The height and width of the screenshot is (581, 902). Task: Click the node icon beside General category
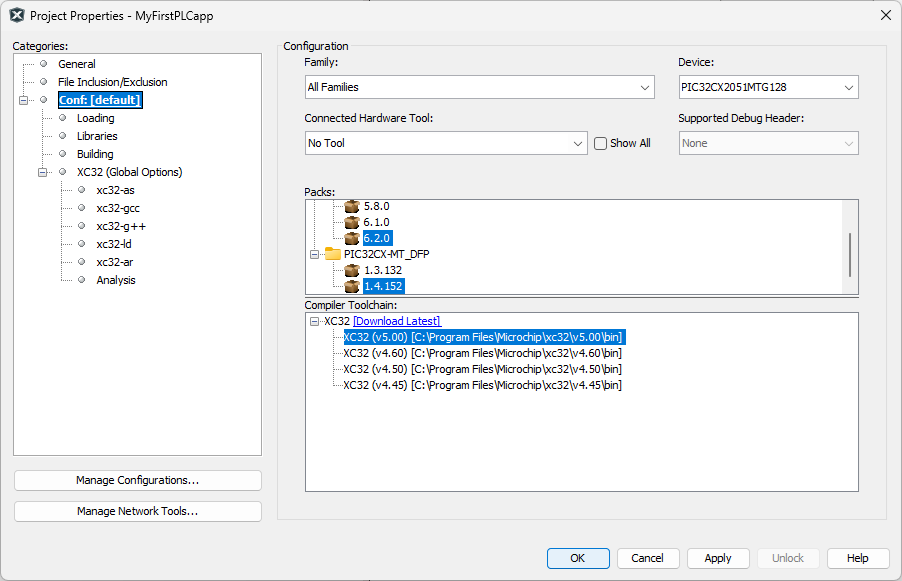[43, 63]
